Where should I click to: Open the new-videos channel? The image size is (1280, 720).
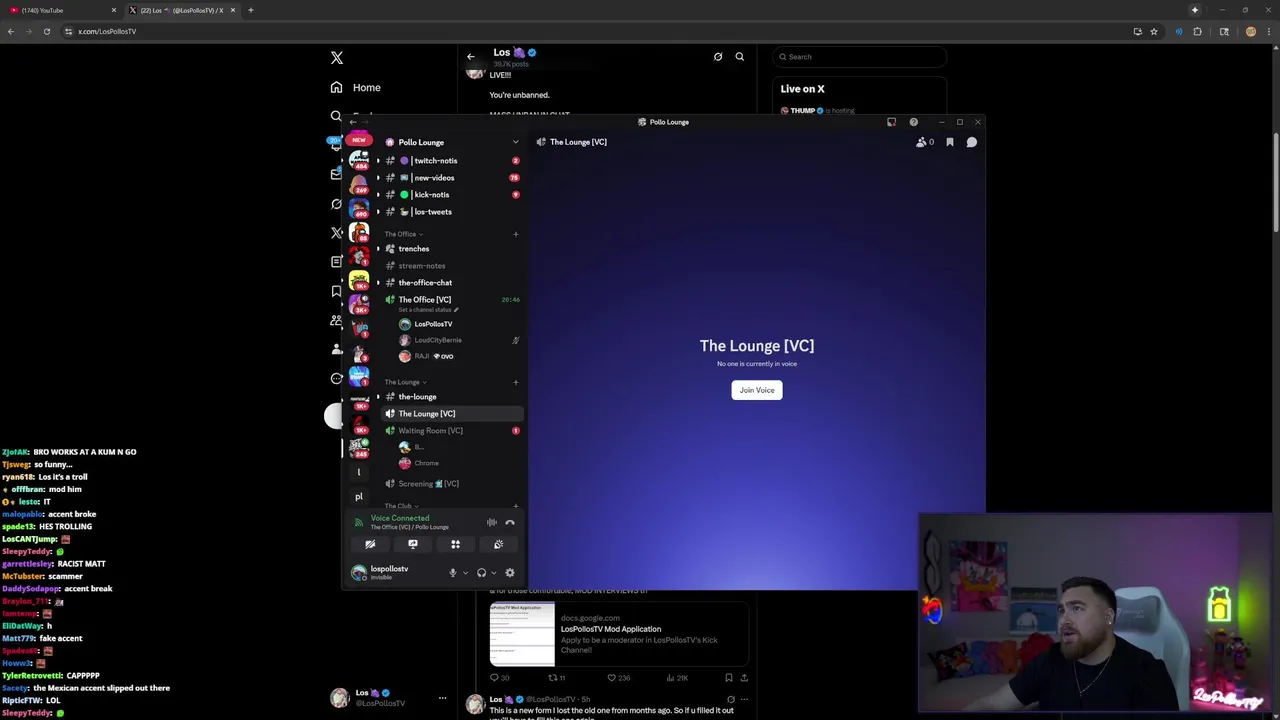coord(450,178)
